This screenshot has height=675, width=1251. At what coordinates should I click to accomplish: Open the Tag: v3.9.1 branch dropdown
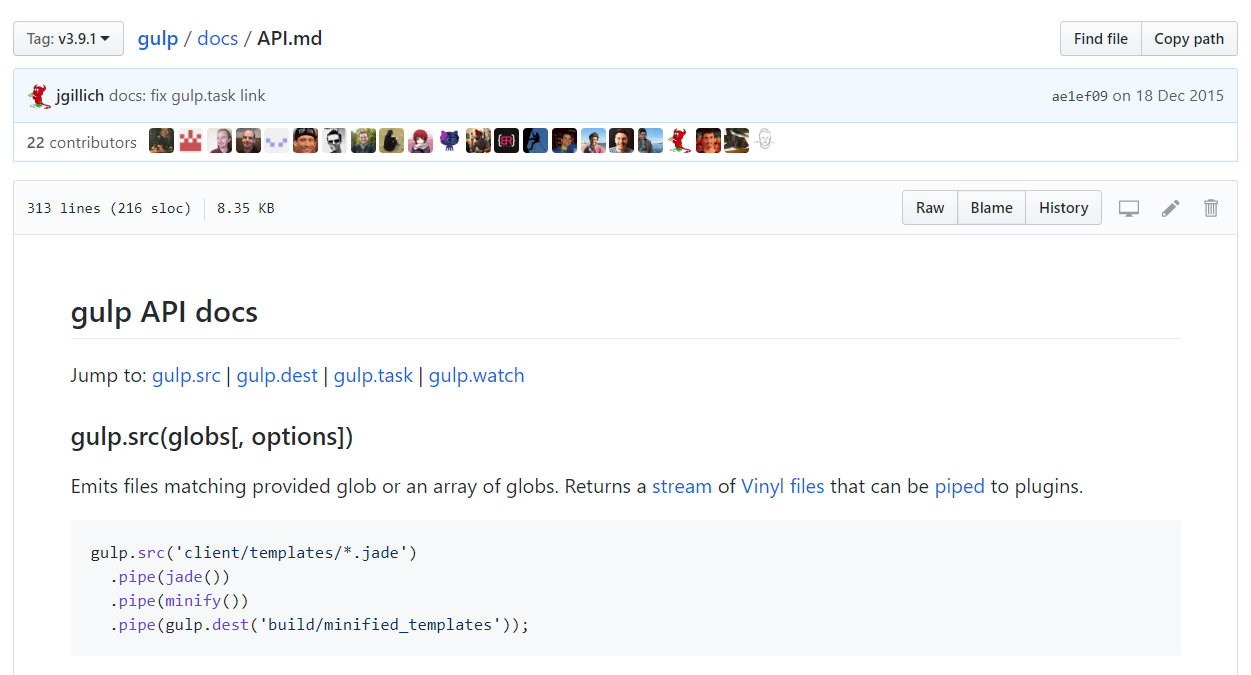pyautogui.click(x=68, y=39)
